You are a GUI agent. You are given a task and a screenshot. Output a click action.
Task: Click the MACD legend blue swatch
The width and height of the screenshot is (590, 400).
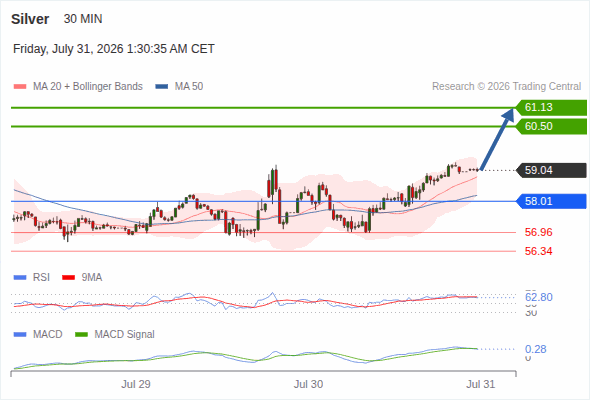pyautogui.click(x=20, y=335)
